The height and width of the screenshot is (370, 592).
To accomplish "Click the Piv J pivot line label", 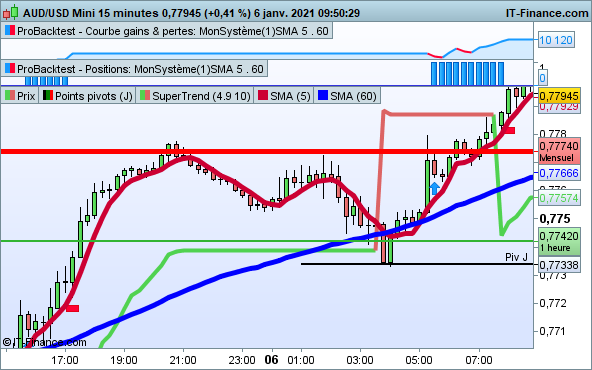I will (516, 257).
